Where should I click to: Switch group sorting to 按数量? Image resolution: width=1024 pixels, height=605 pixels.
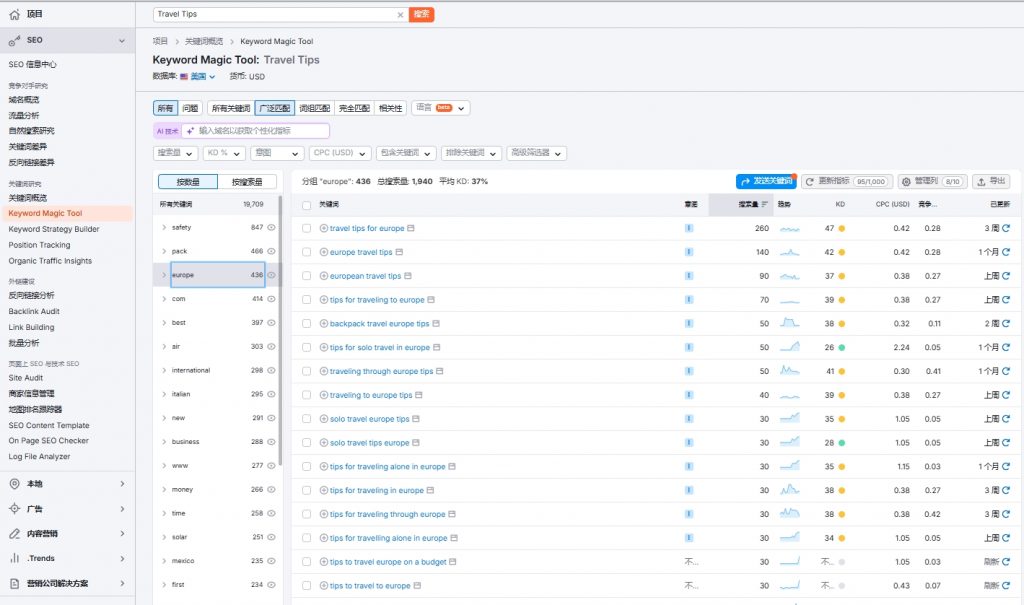click(x=188, y=182)
